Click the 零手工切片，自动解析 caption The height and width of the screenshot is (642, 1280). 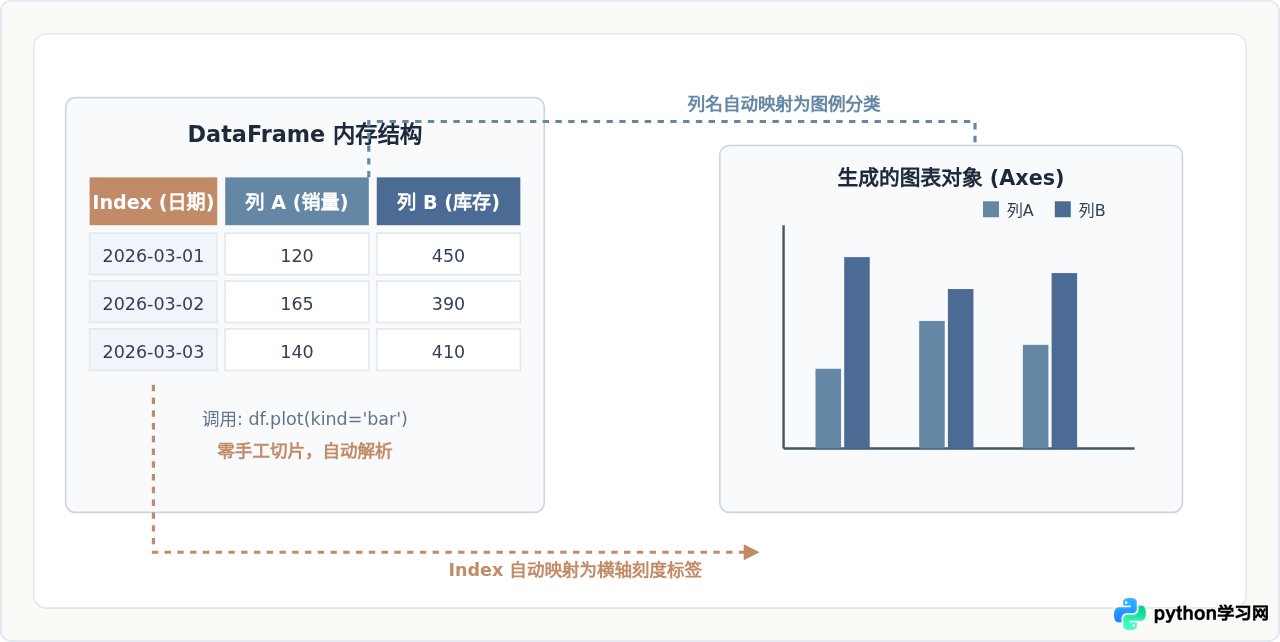click(305, 451)
